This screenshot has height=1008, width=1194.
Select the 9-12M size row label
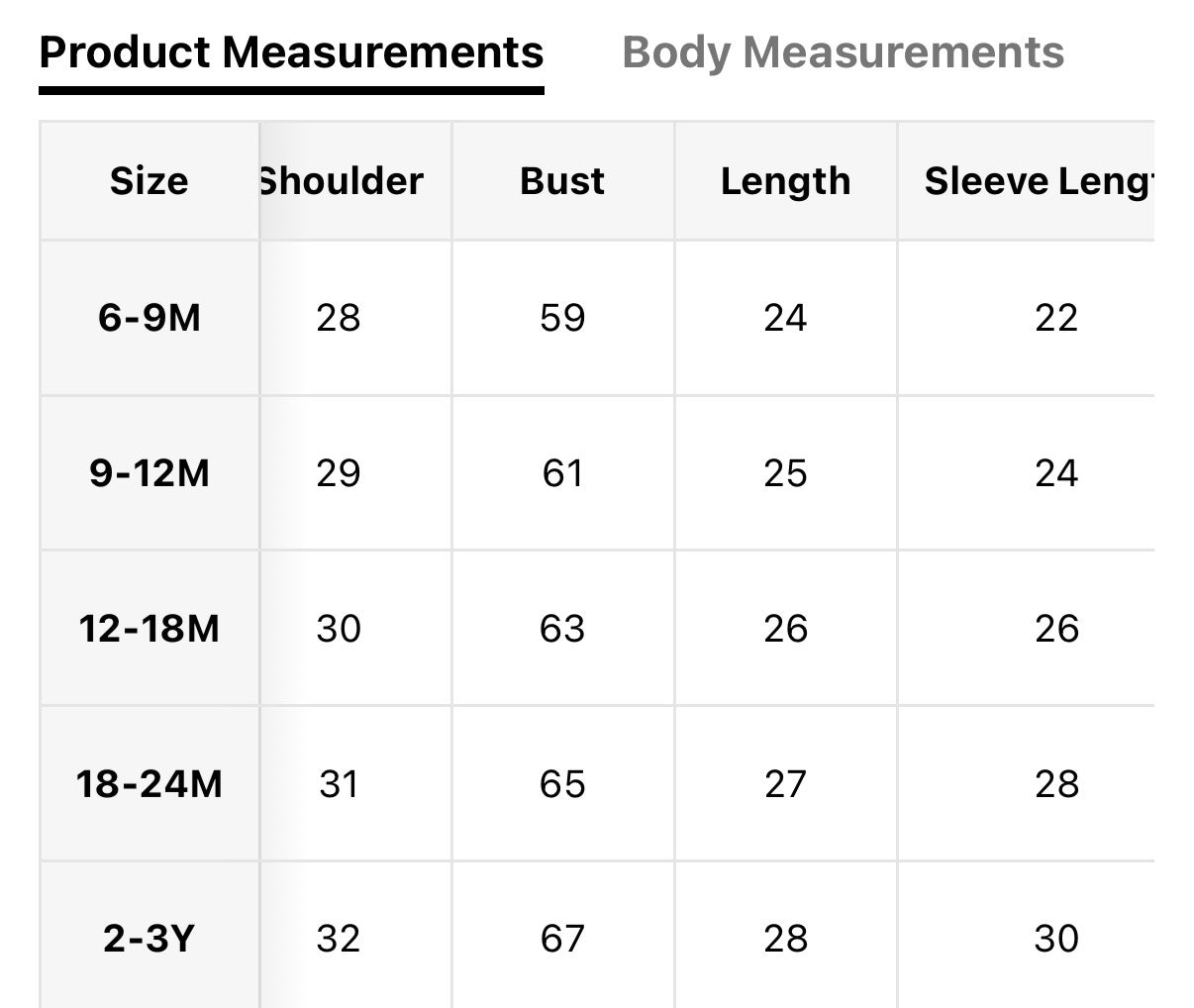pyautogui.click(x=149, y=473)
